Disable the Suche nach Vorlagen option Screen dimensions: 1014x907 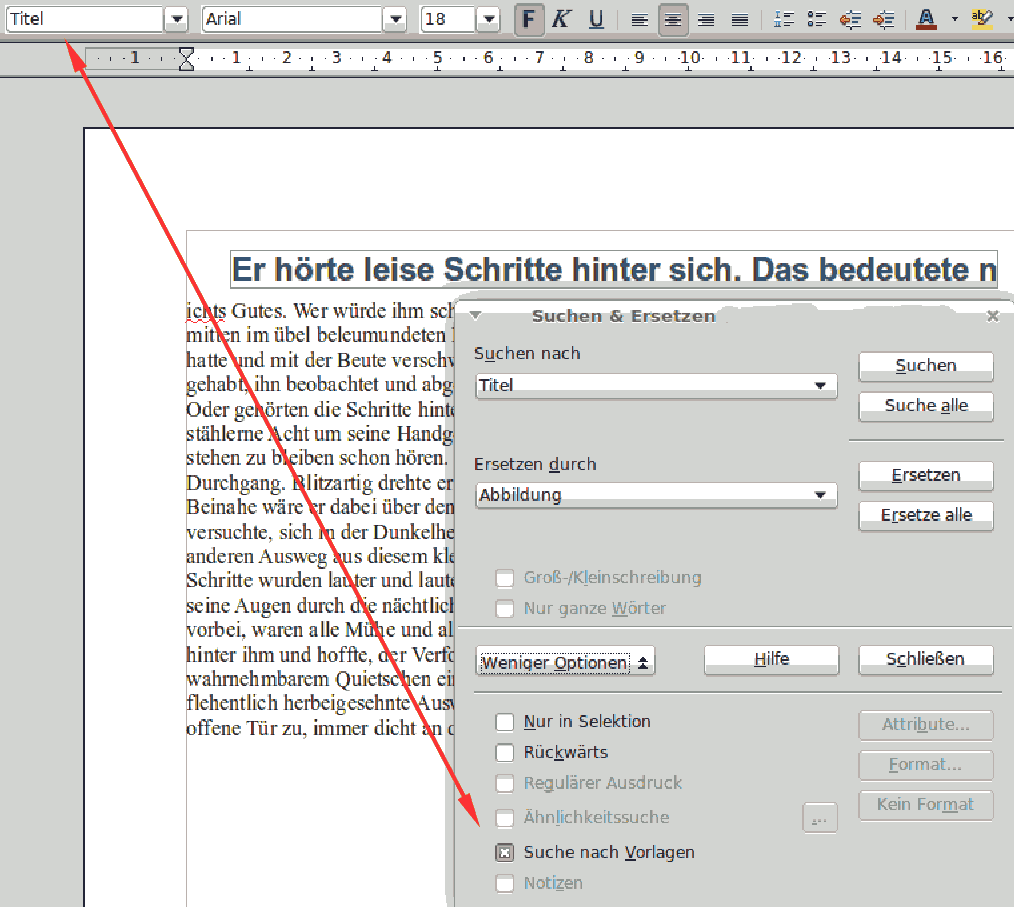(x=505, y=852)
